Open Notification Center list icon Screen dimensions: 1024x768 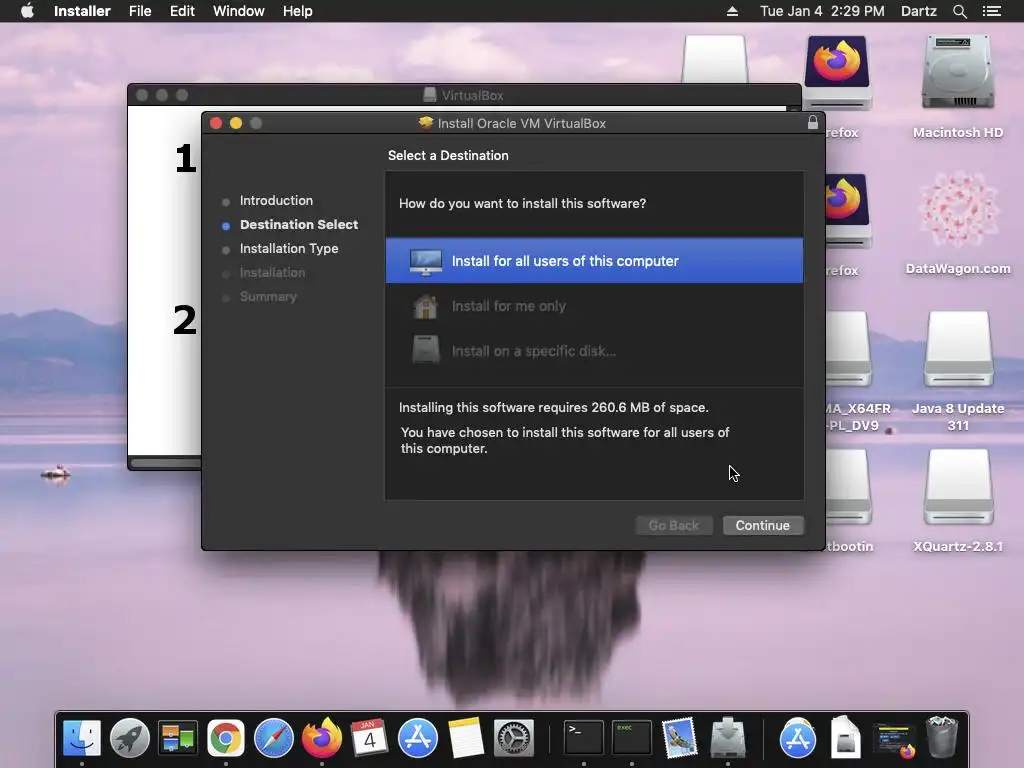pos(991,11)
